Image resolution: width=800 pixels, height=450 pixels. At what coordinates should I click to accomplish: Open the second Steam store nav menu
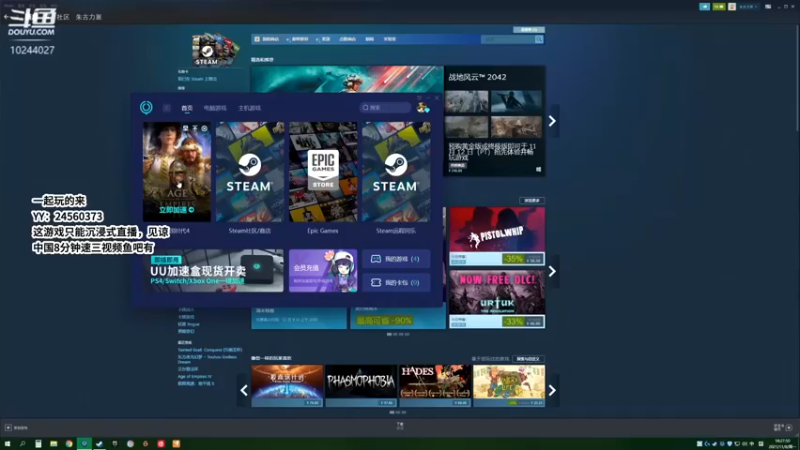(300, 39)
